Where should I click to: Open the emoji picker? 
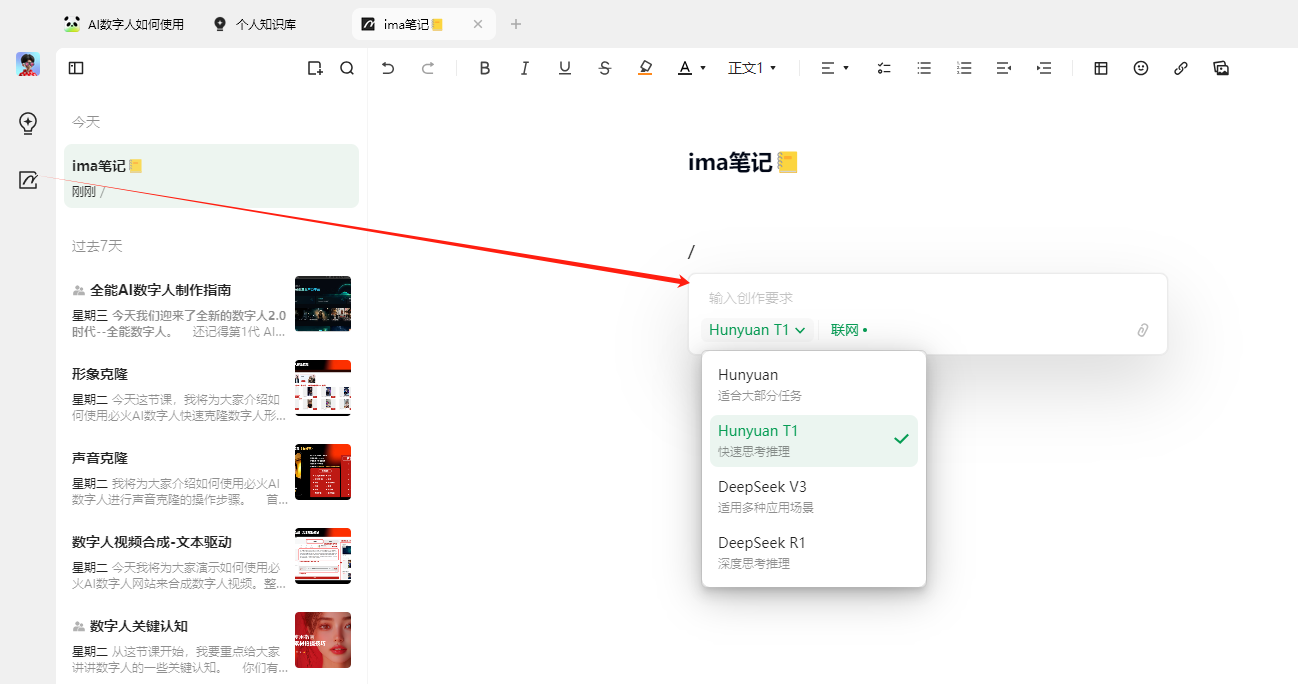pyautogui.click(x=1141, y=68)
